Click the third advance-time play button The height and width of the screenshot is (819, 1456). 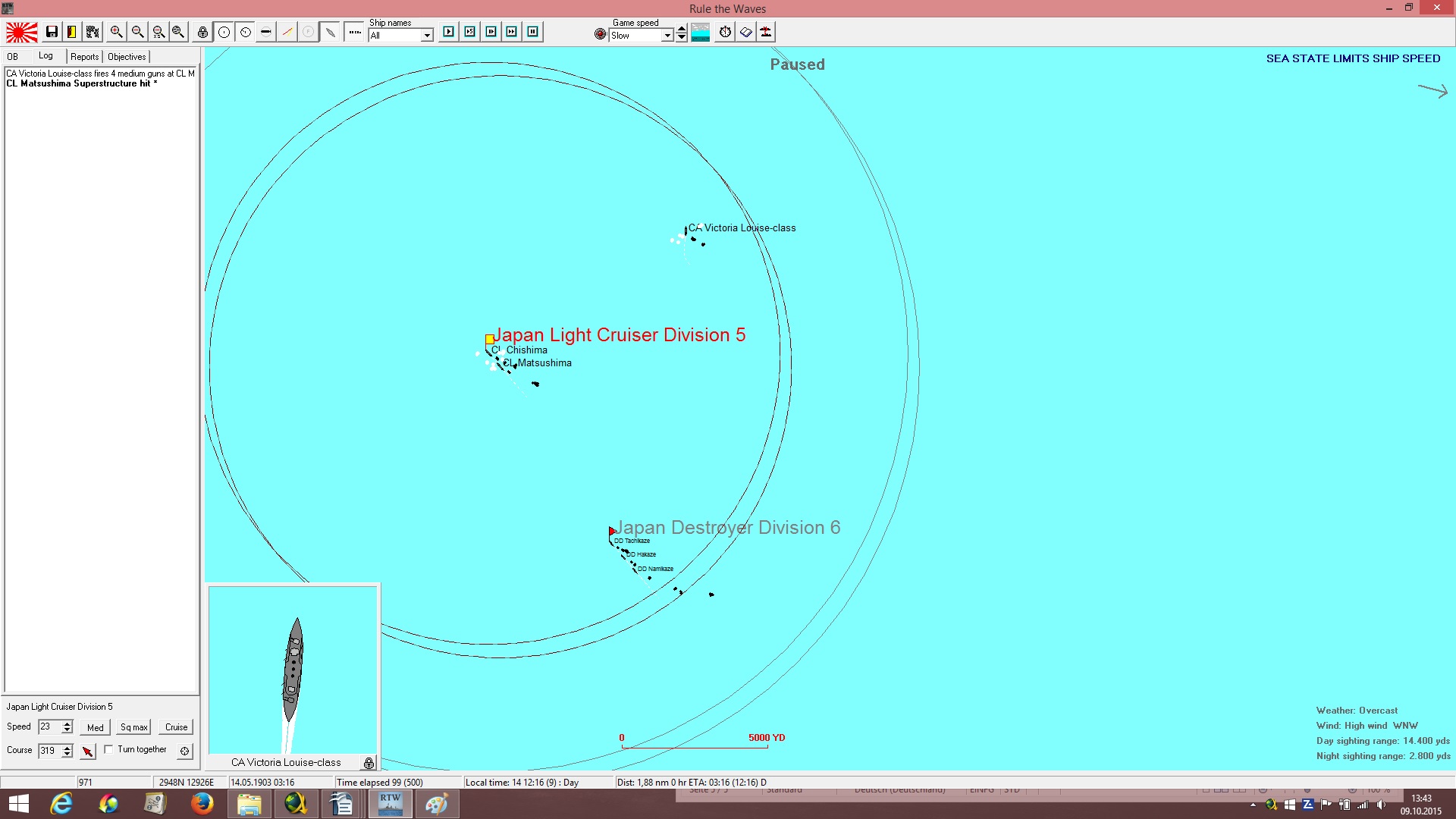[x=491, y=32]
